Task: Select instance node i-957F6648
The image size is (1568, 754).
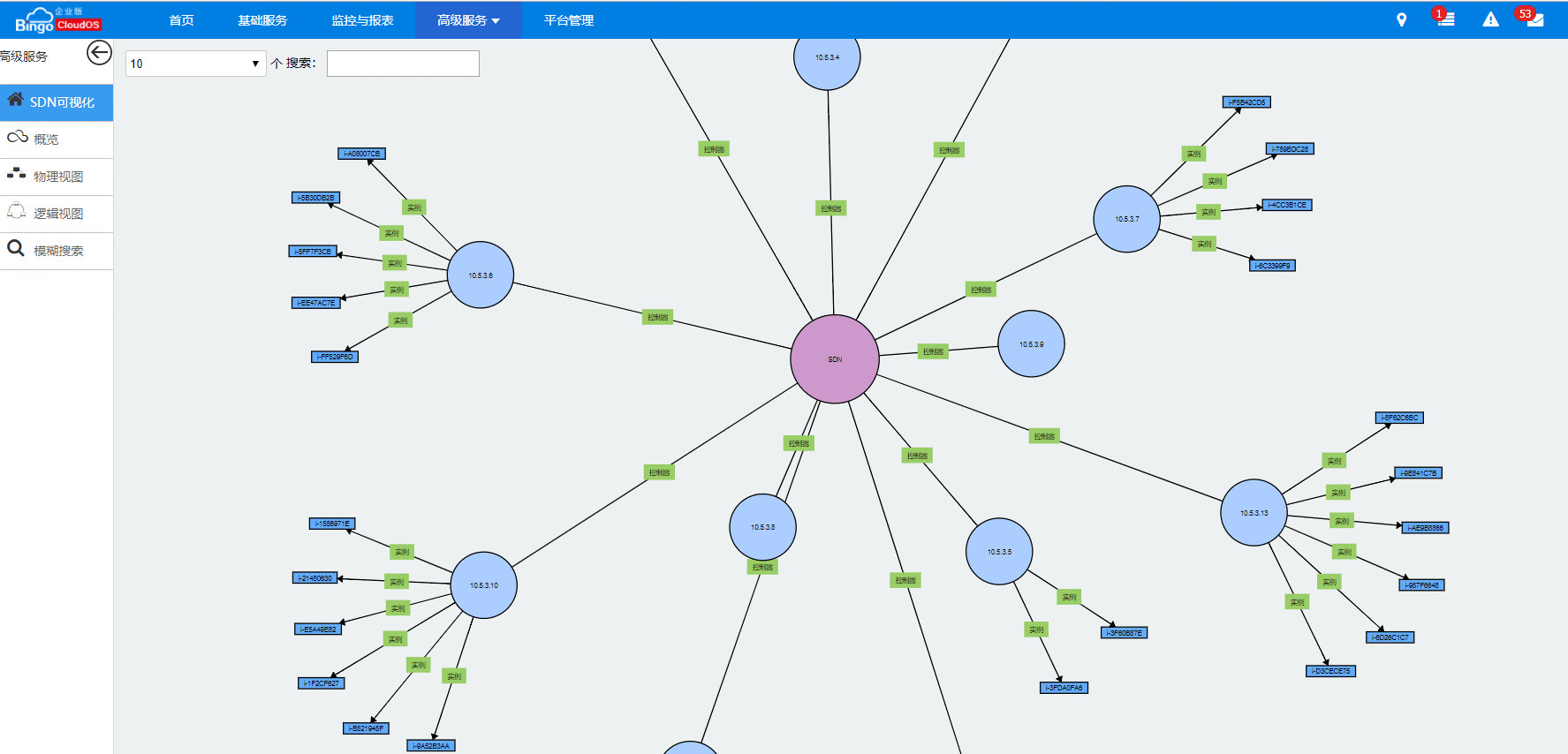Action: coord(1422,585)
